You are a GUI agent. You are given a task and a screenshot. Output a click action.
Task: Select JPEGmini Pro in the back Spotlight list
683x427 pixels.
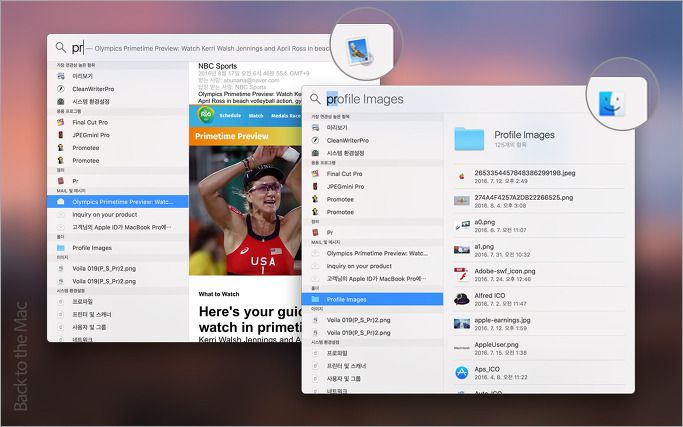coord(118,135)
